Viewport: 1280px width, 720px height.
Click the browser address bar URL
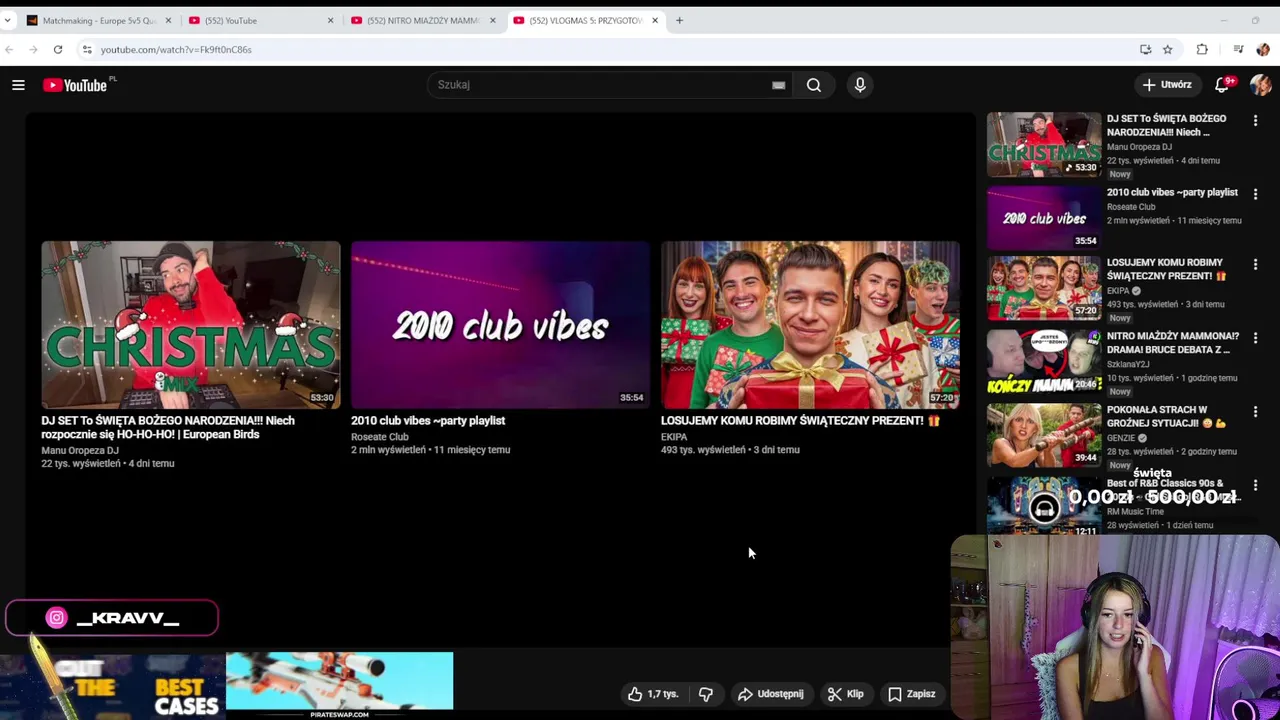click(x=176, y=49)
